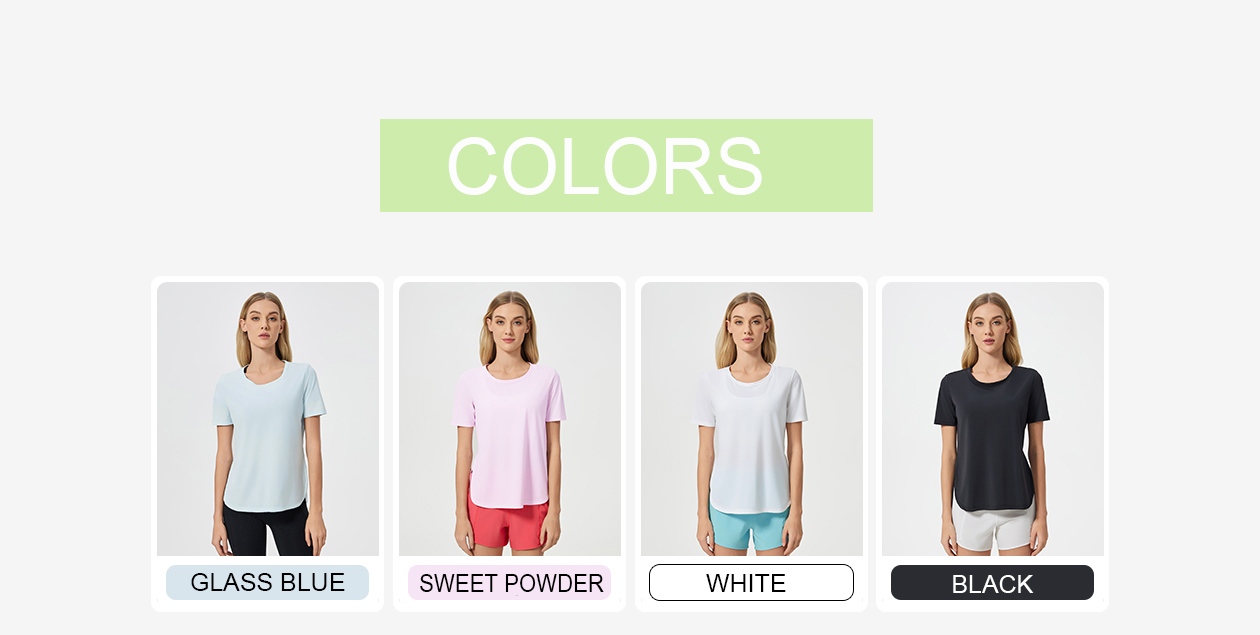Choose the BLACK color label
This screenshot has width=1260, height=635.
pyautogui.click(x=992, y=582)
